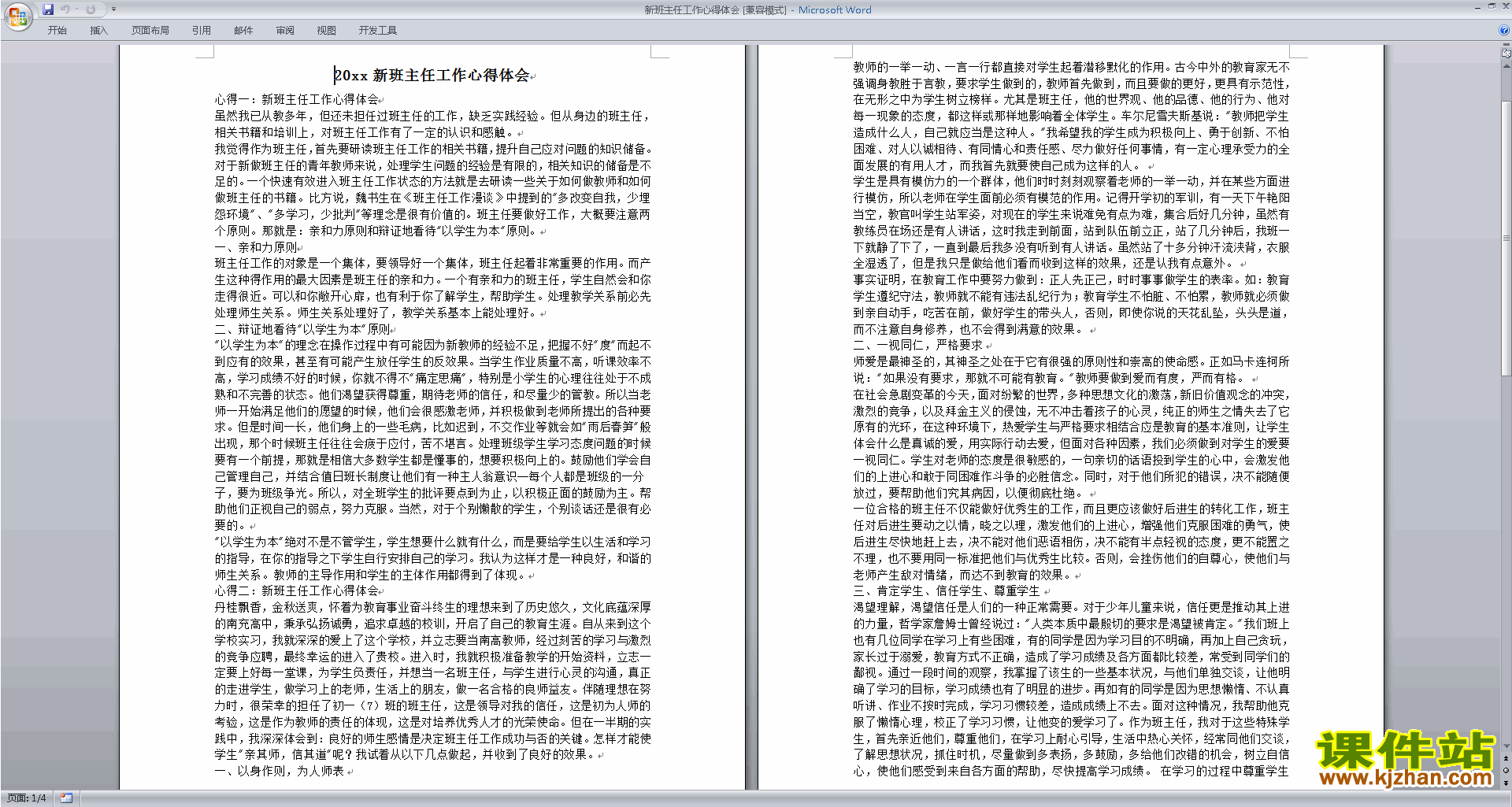Click the vertical scrollbar down arrow
Screen dimensions: 1512x807
1506,746
